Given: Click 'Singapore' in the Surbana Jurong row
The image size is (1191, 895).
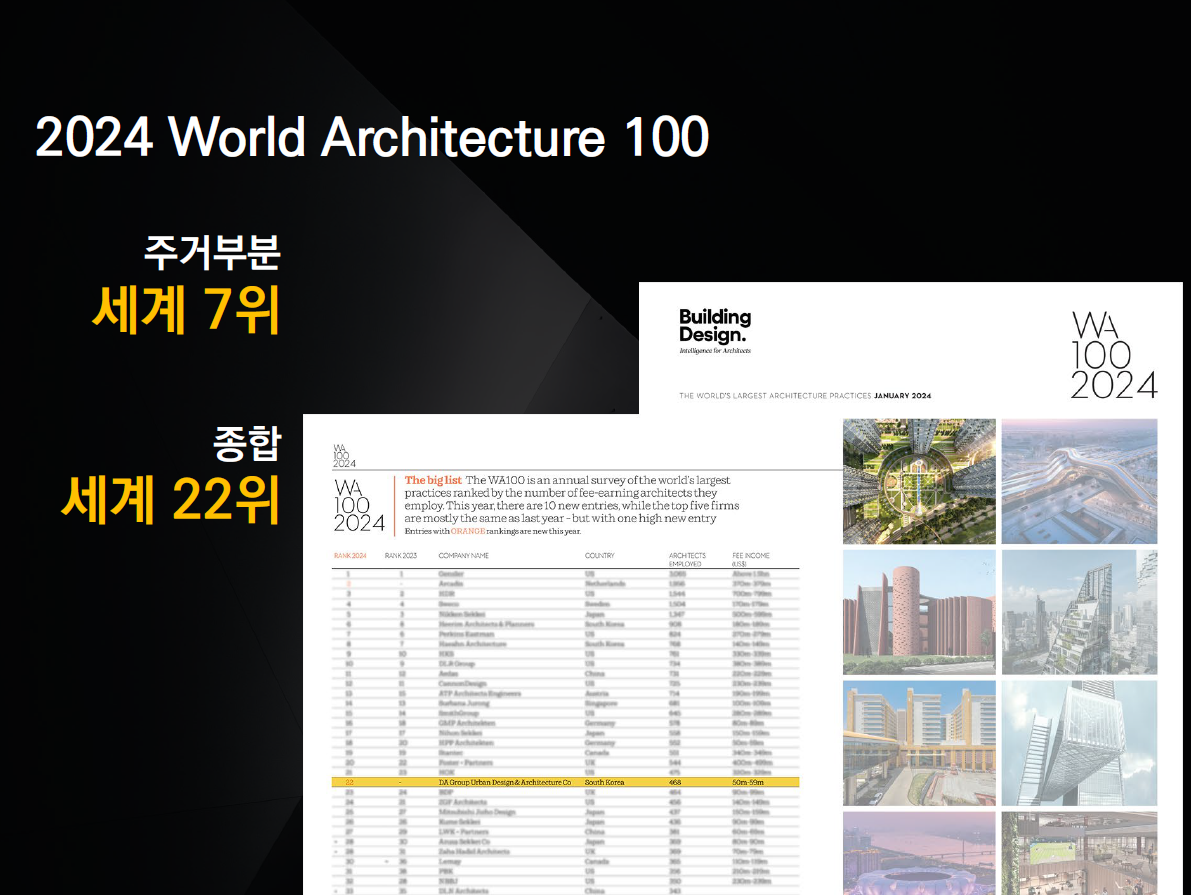Looking at the screenshot, I should point(602,703).
